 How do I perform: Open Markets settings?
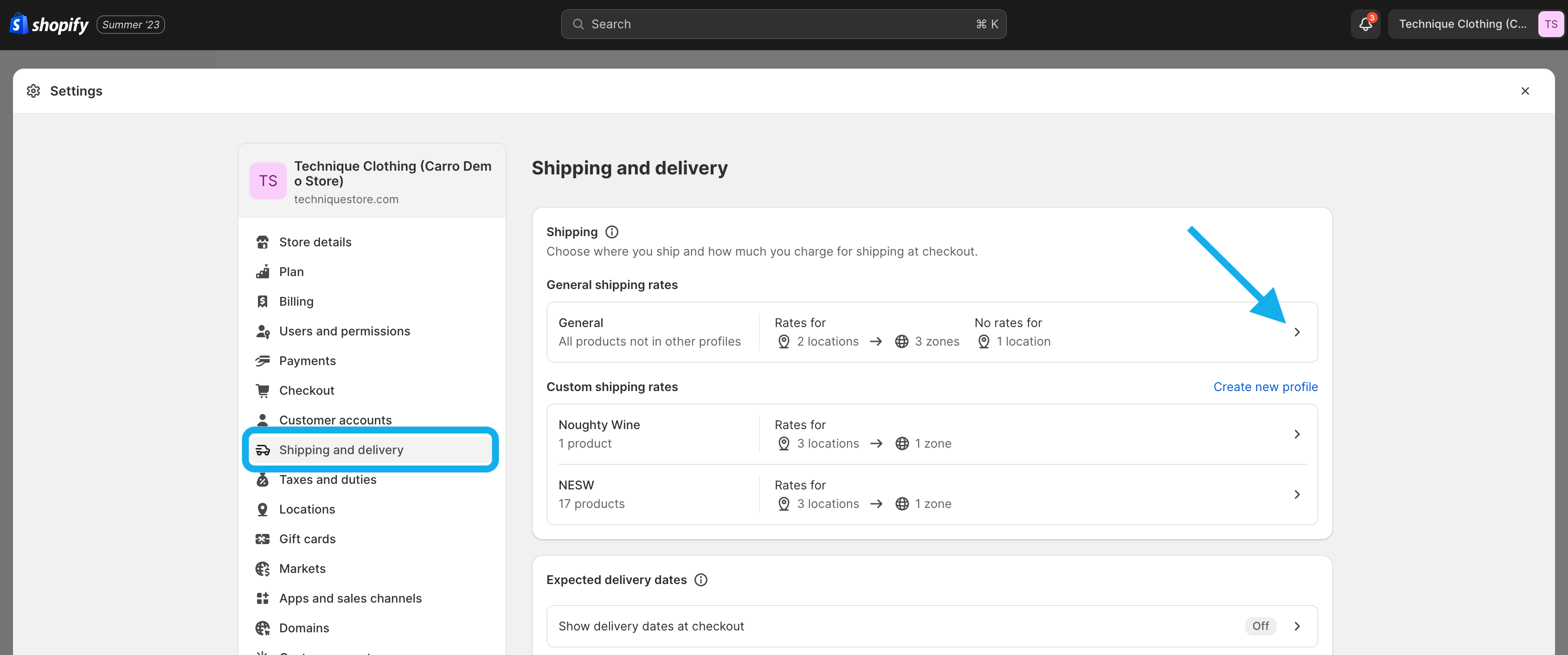(x=302, y=569)
